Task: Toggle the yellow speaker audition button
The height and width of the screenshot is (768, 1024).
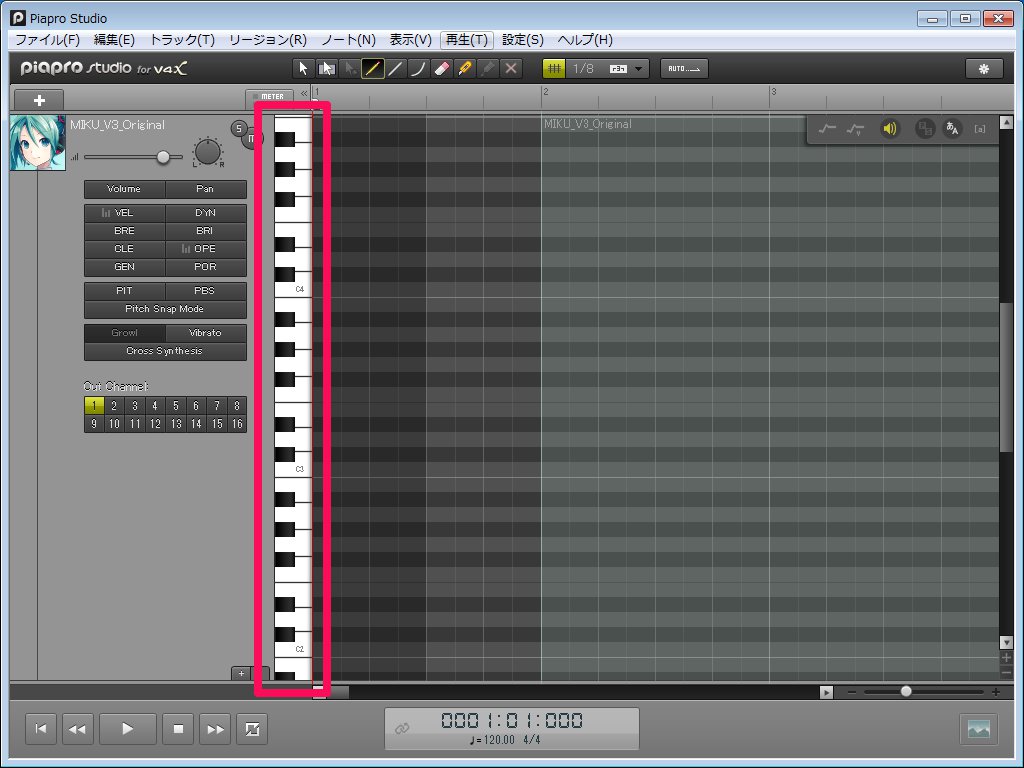Action: 889,129
